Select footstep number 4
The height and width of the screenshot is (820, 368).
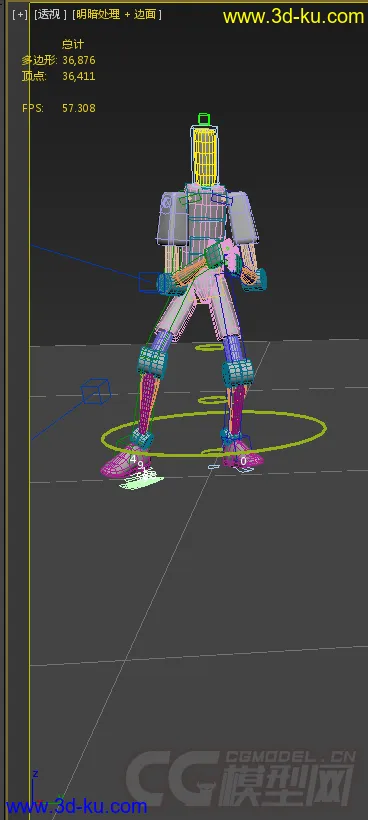coord(133,459)
